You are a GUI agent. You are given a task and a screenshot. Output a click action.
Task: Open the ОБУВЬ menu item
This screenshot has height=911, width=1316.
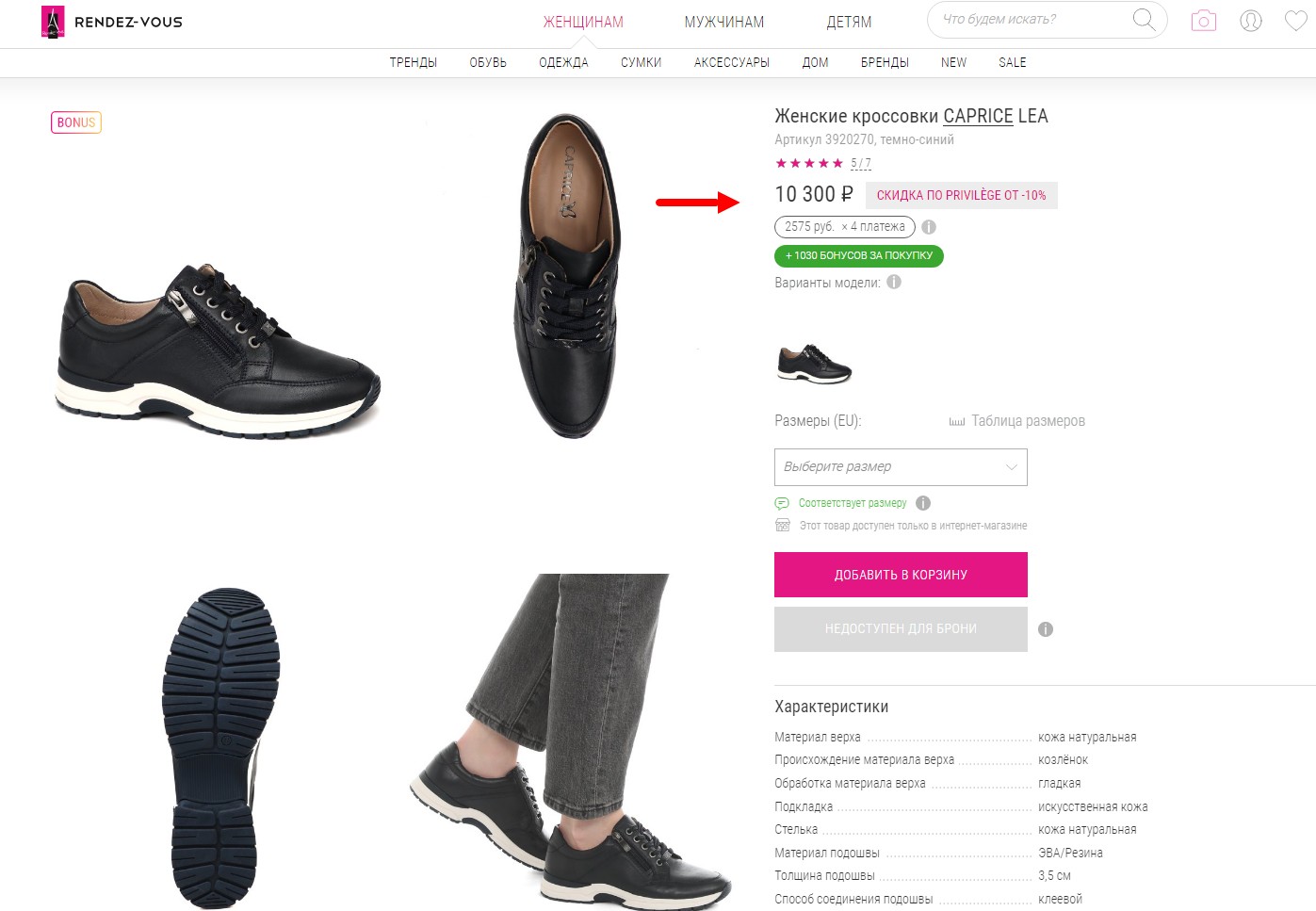(x=488, y=63)
